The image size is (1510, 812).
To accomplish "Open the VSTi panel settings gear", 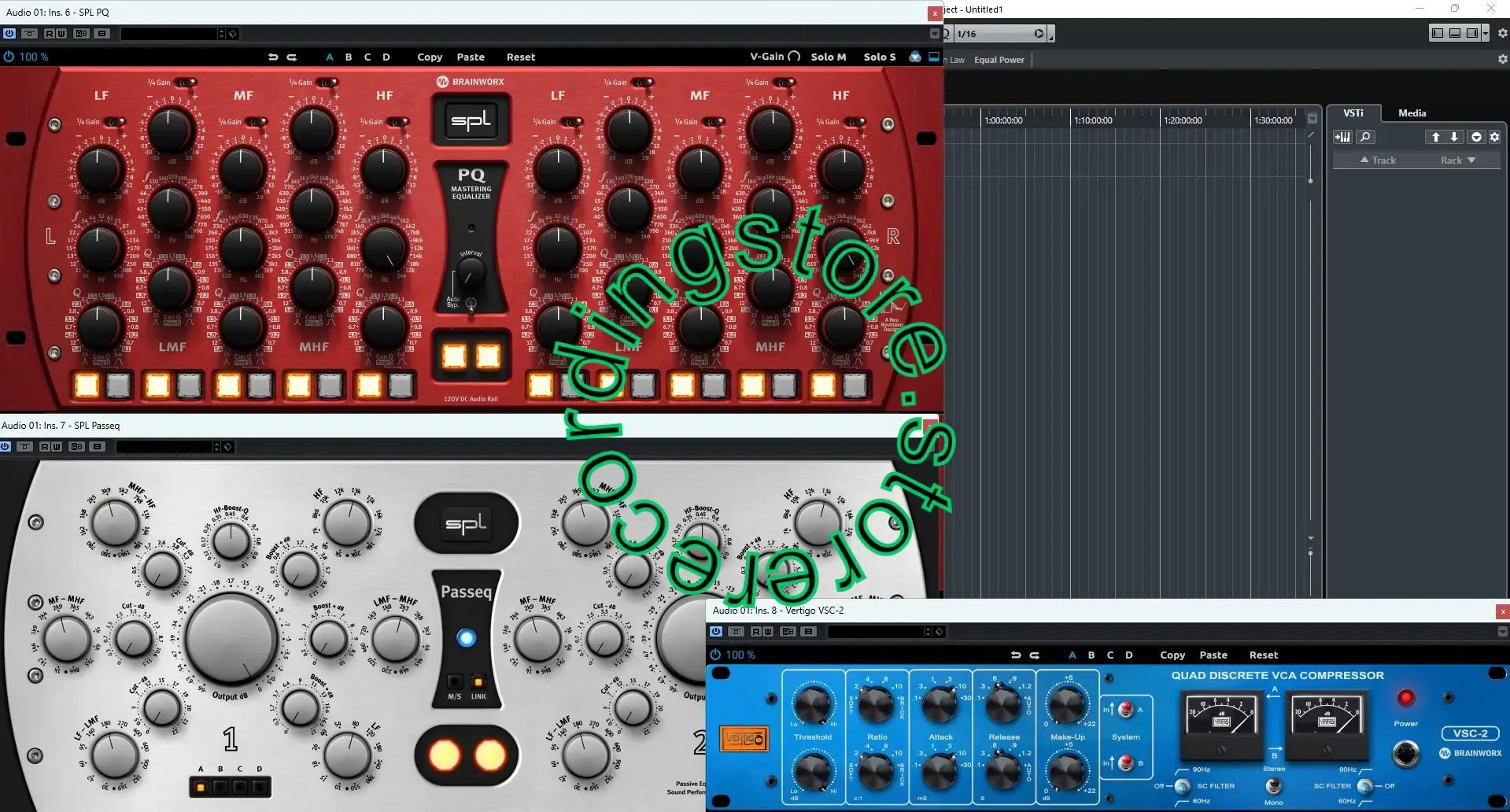I will (x=1494, y=137).
